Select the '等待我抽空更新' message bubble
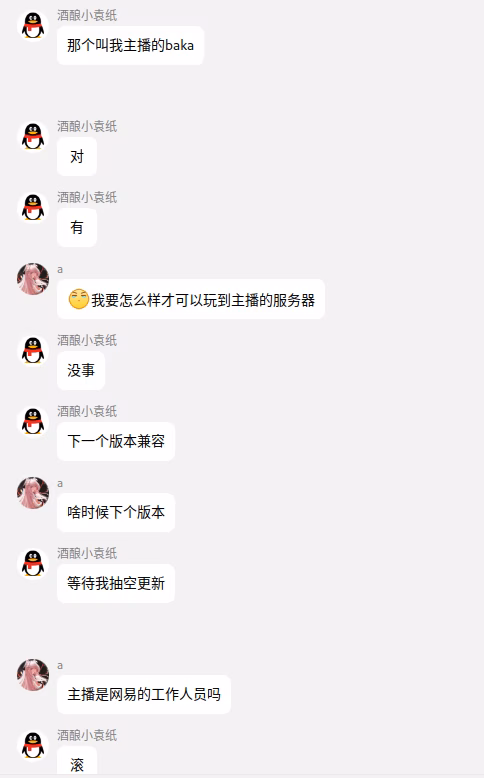 click(x=116, y=584)
